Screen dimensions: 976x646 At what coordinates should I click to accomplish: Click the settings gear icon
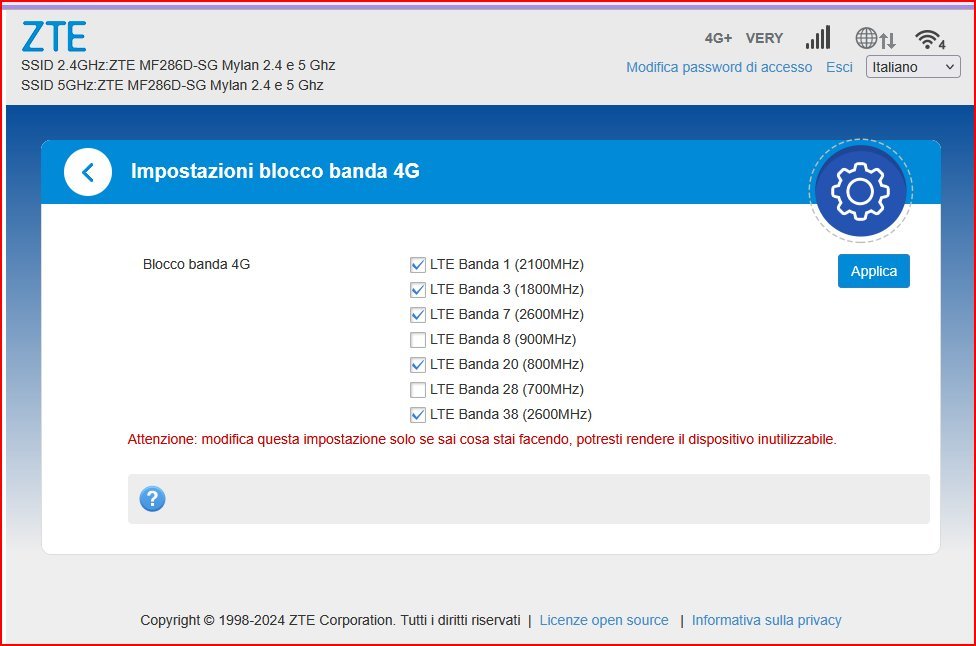coord(860,191)
